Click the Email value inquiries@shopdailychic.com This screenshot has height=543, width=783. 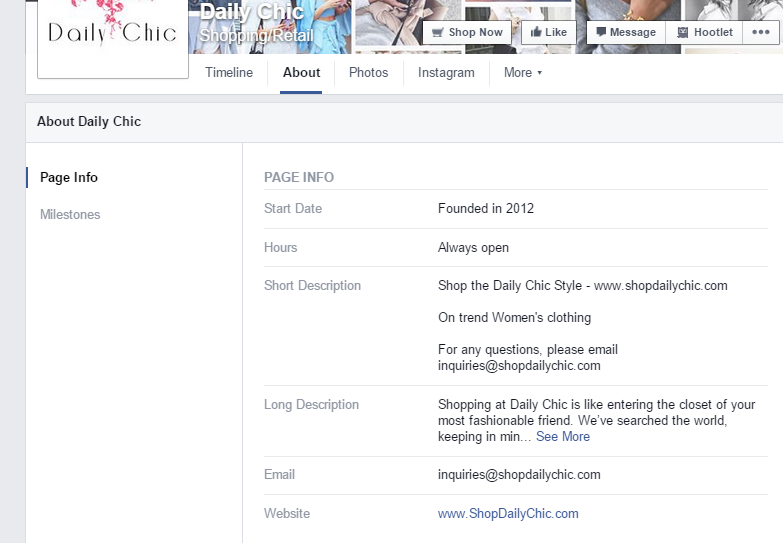click(519, 475)
